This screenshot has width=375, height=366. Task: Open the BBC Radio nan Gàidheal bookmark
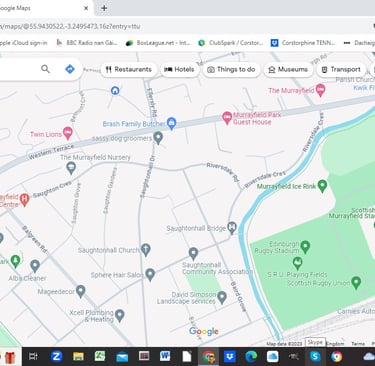[x=87, y=43]
